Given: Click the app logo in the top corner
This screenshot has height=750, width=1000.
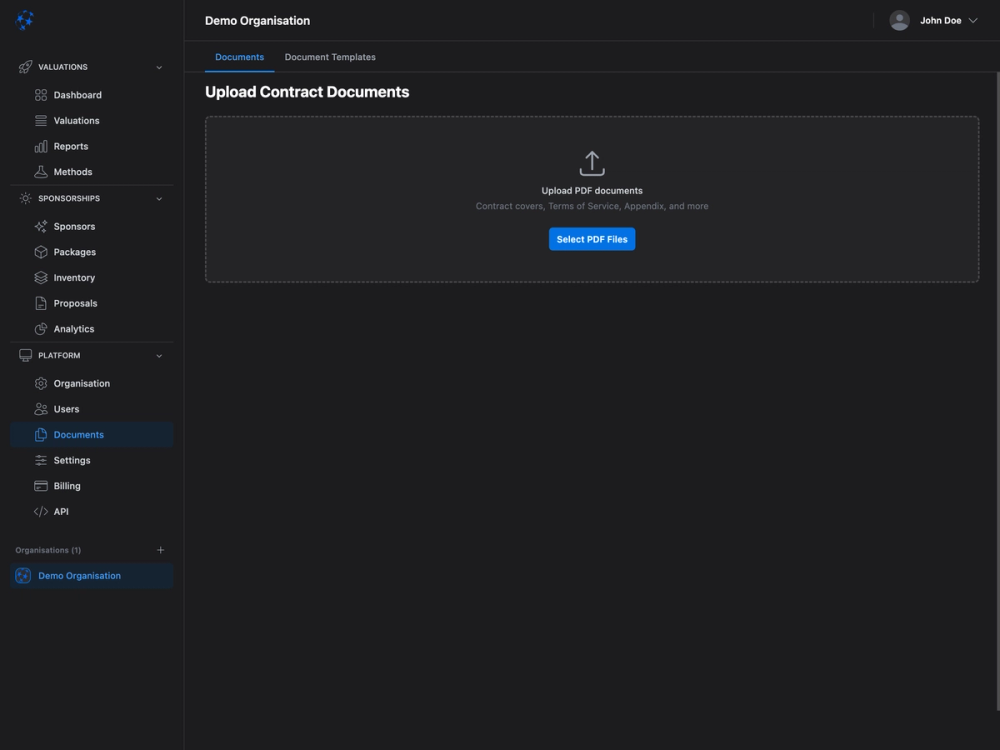Looking at the screenshot, I should point(25,20).
